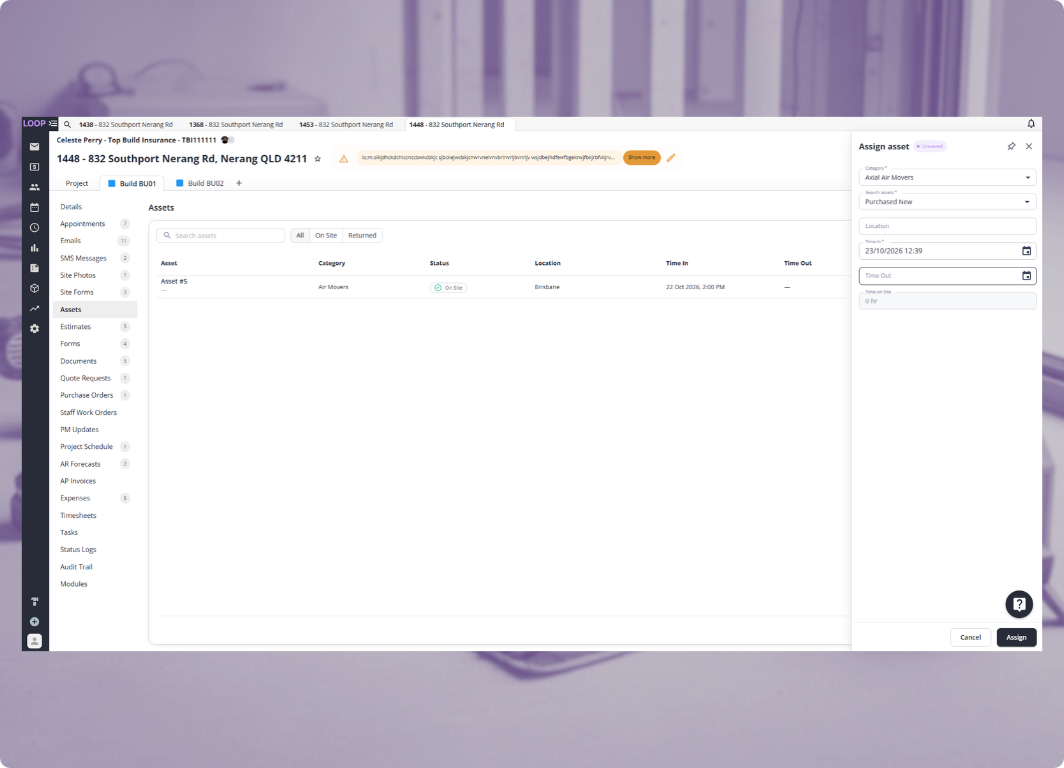Screen dimensions: 1064x768
Task: Select the Project tab
Action: point(77,183)
